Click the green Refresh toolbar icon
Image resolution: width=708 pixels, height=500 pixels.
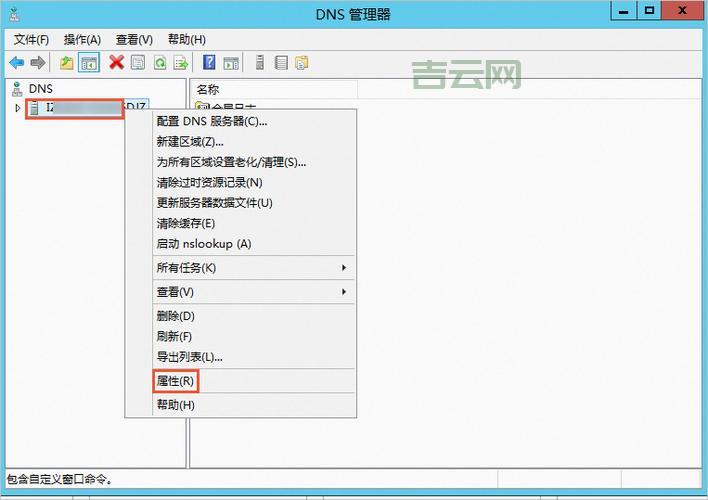coord(160,62)
